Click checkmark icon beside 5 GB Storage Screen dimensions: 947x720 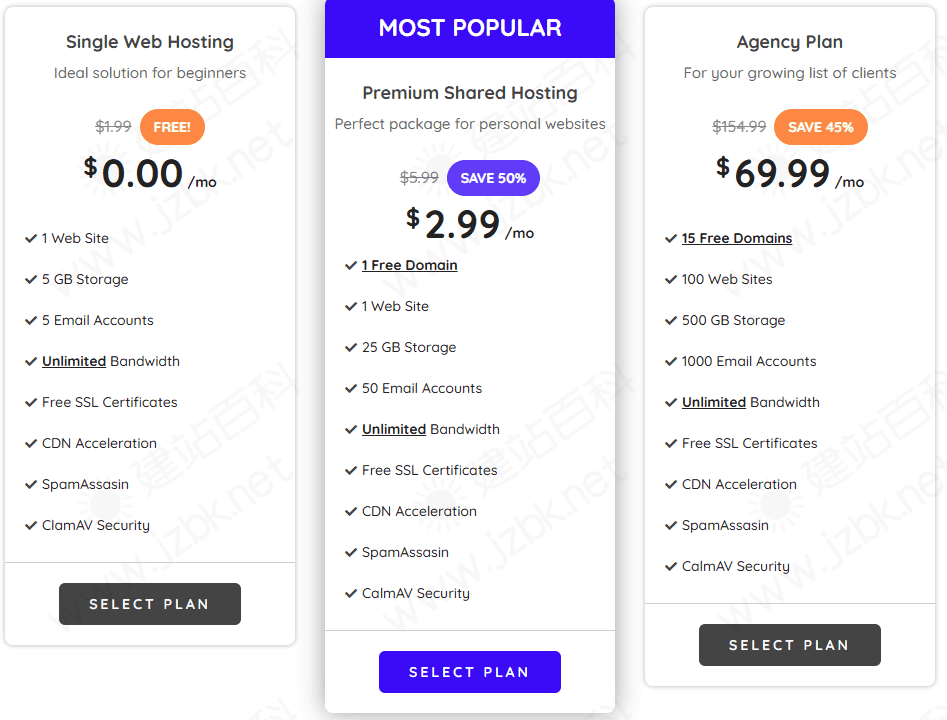[x=30, y=280]
